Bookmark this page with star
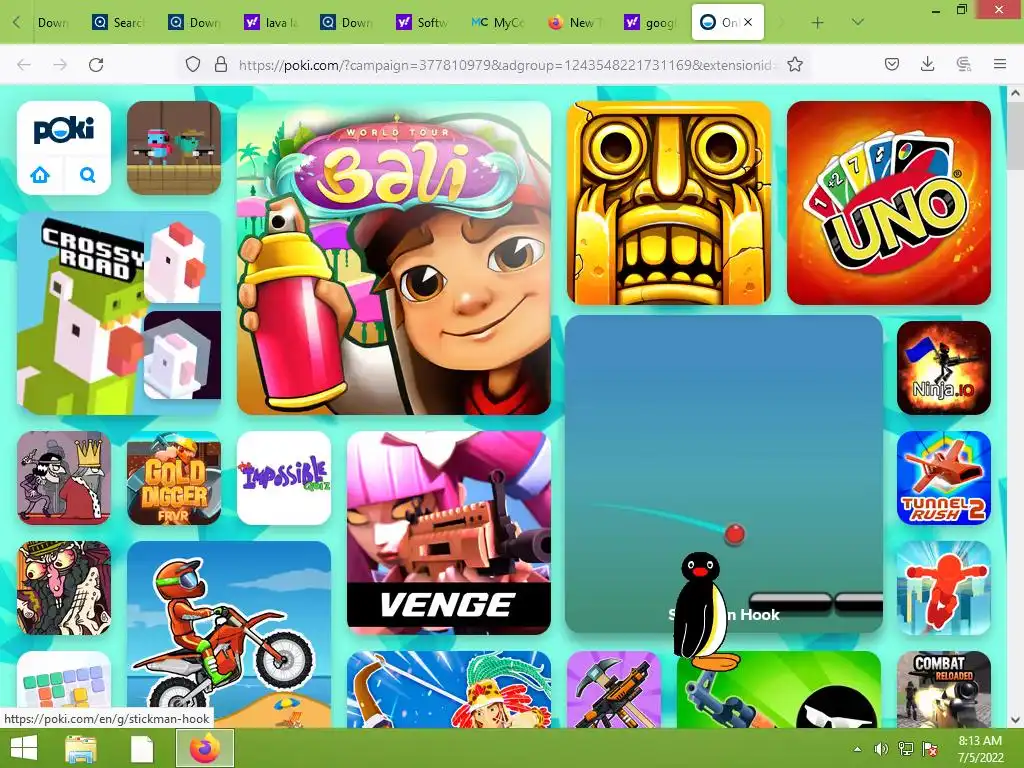1024x768 pixels. [x=795, y=64]
